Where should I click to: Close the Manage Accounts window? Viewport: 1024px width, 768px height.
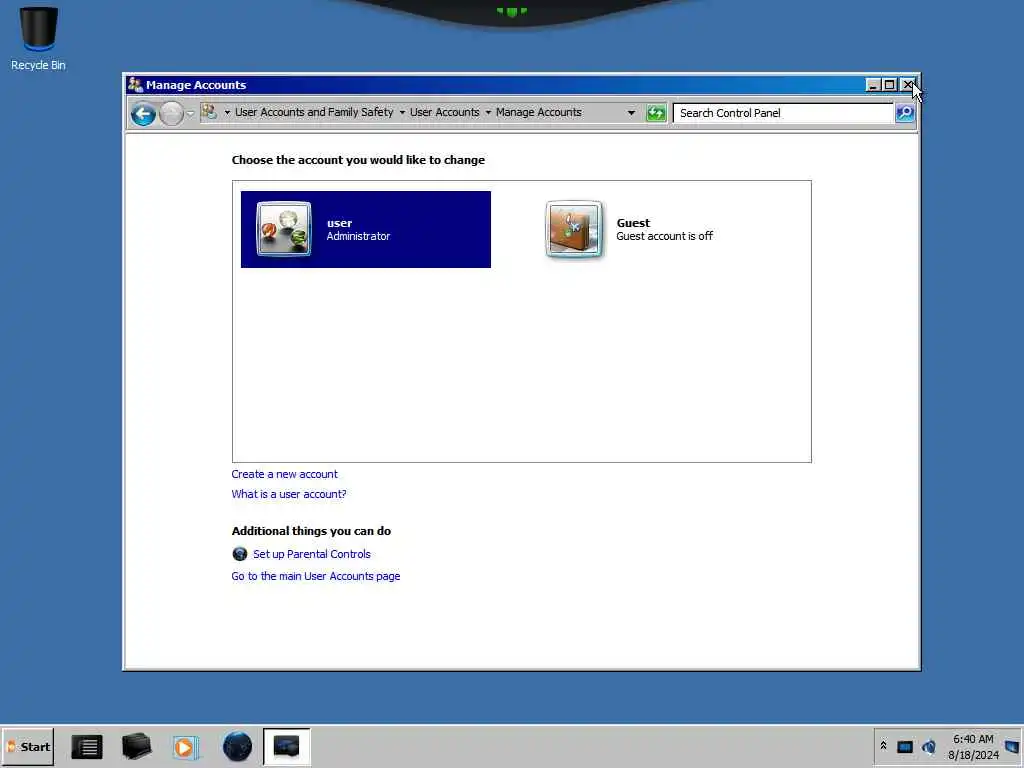tap(908, 85)
